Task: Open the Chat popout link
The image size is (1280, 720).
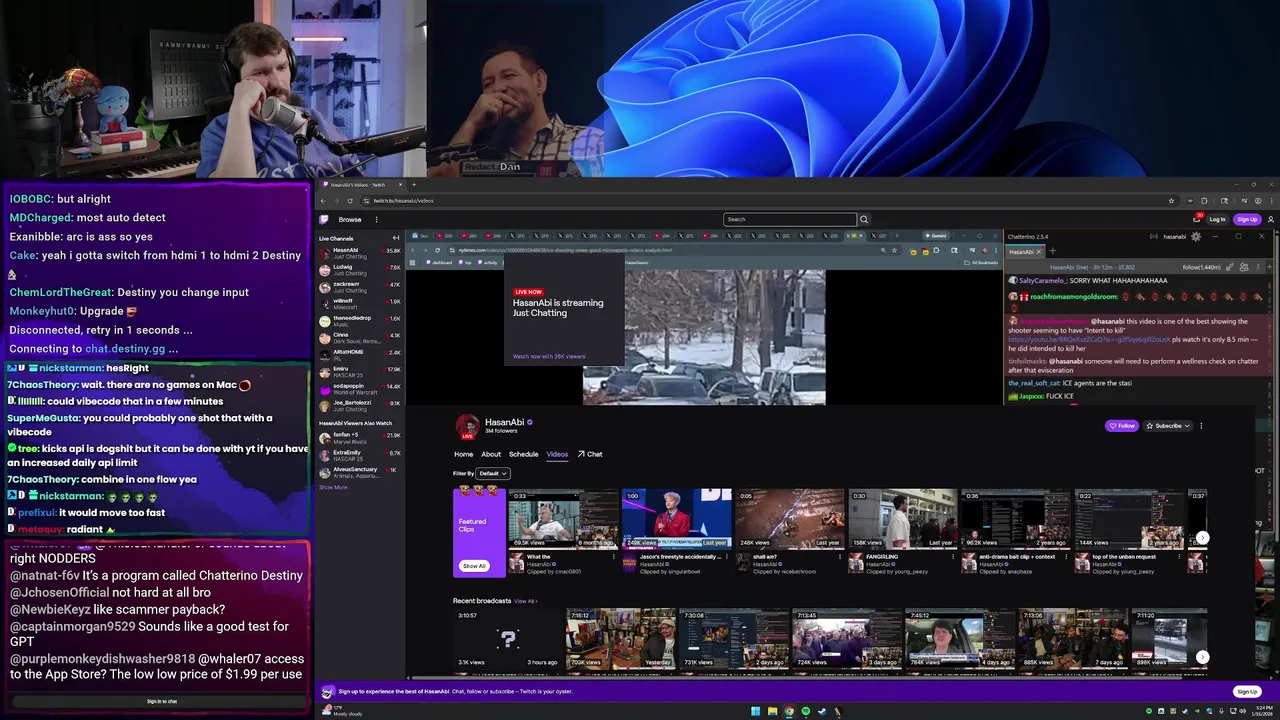Action: click(590, 454)
